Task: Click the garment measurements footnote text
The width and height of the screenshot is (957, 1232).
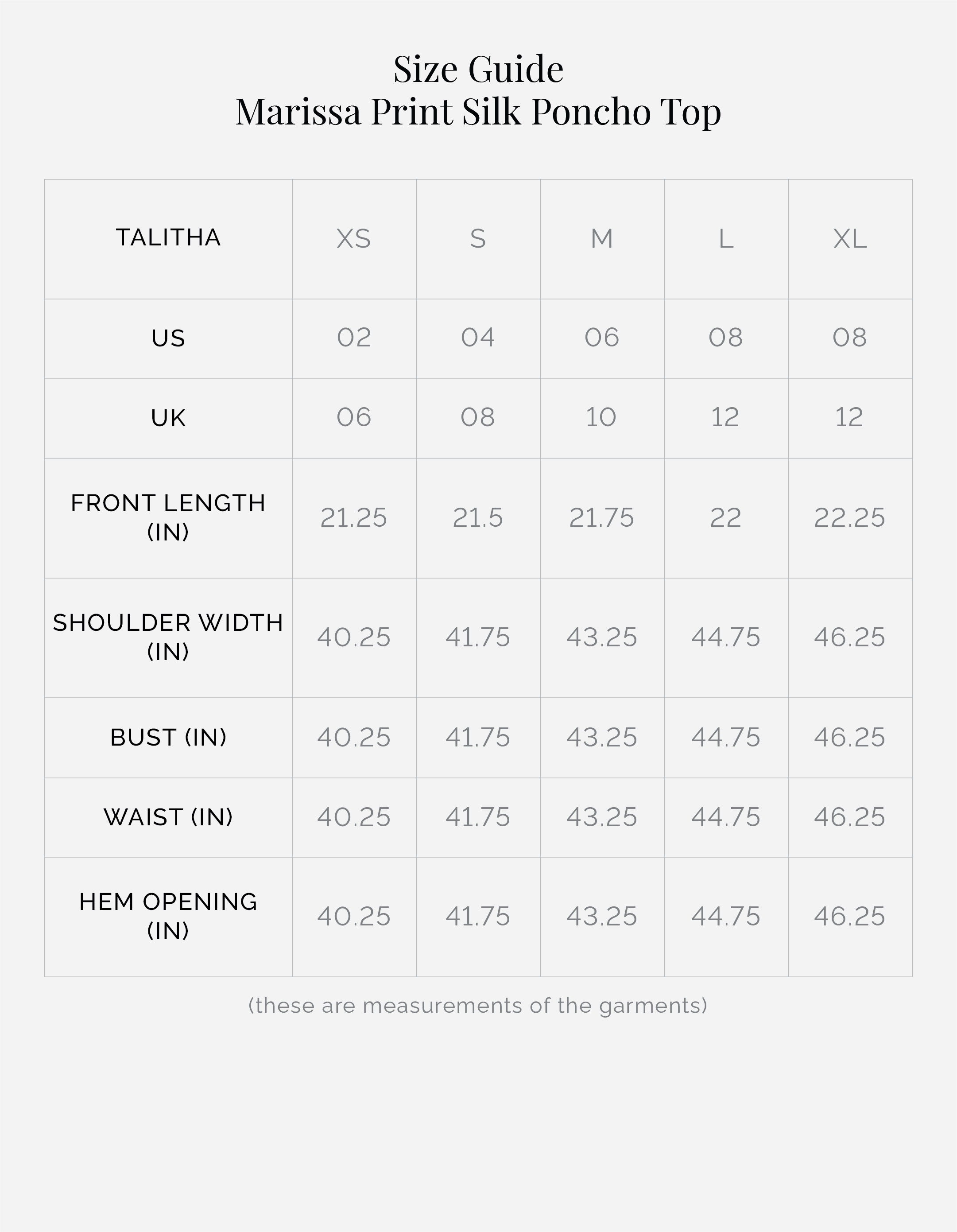Action: (x=478, y=1006)
